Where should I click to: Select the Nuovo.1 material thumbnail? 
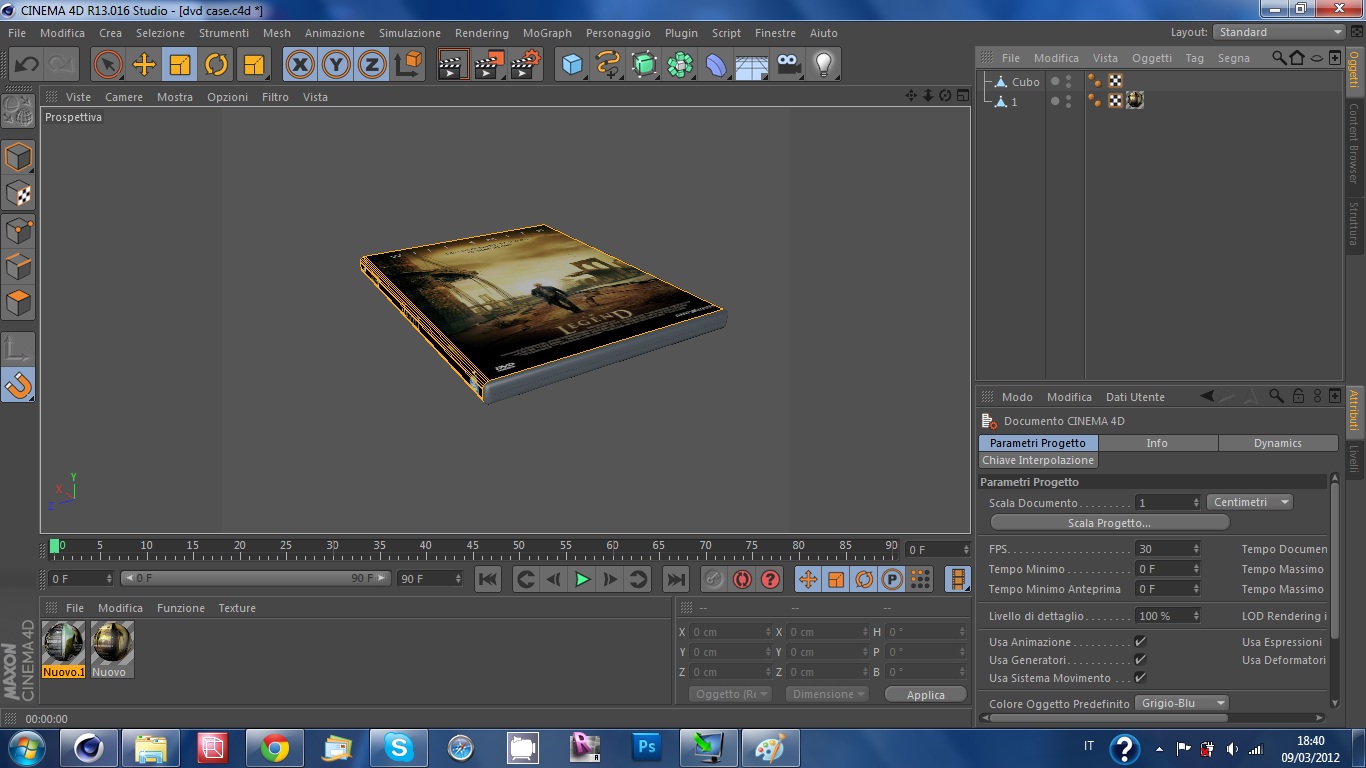pyautogui.click(x=64, y=648)
